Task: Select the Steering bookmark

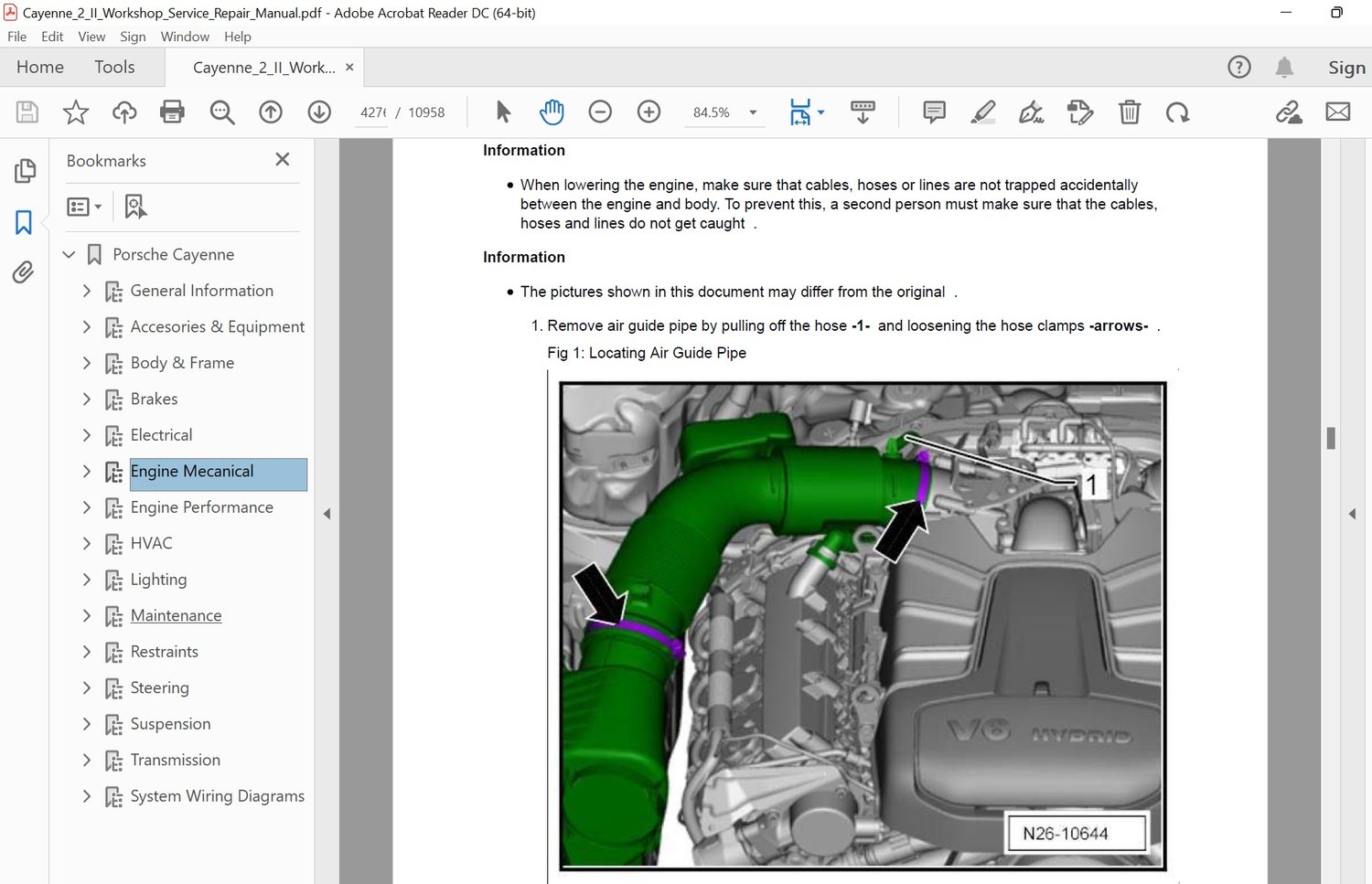Action: (x=159, y=687)
